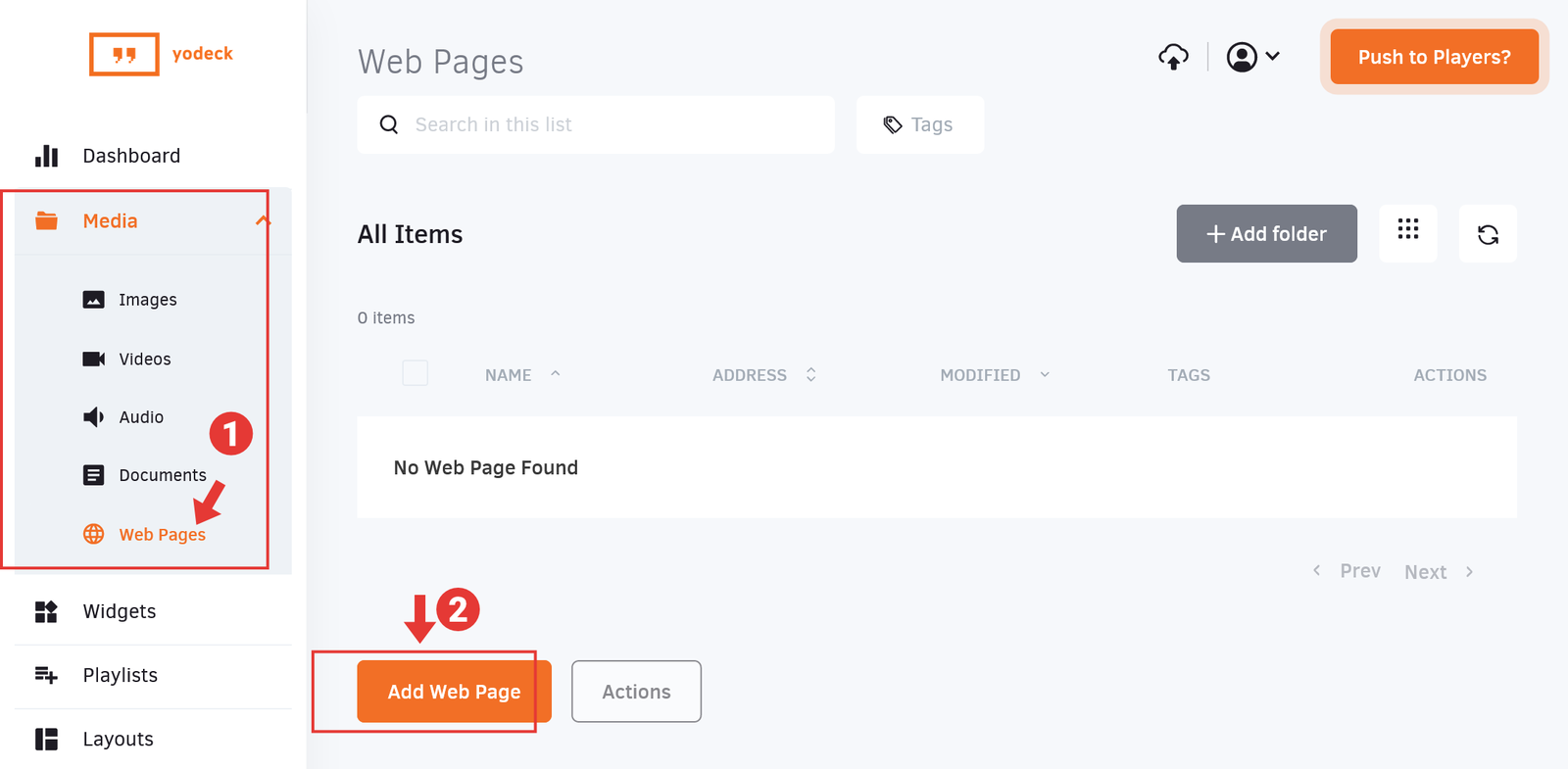
Task: Open the Playlists section
Action: tap(120, 675)
